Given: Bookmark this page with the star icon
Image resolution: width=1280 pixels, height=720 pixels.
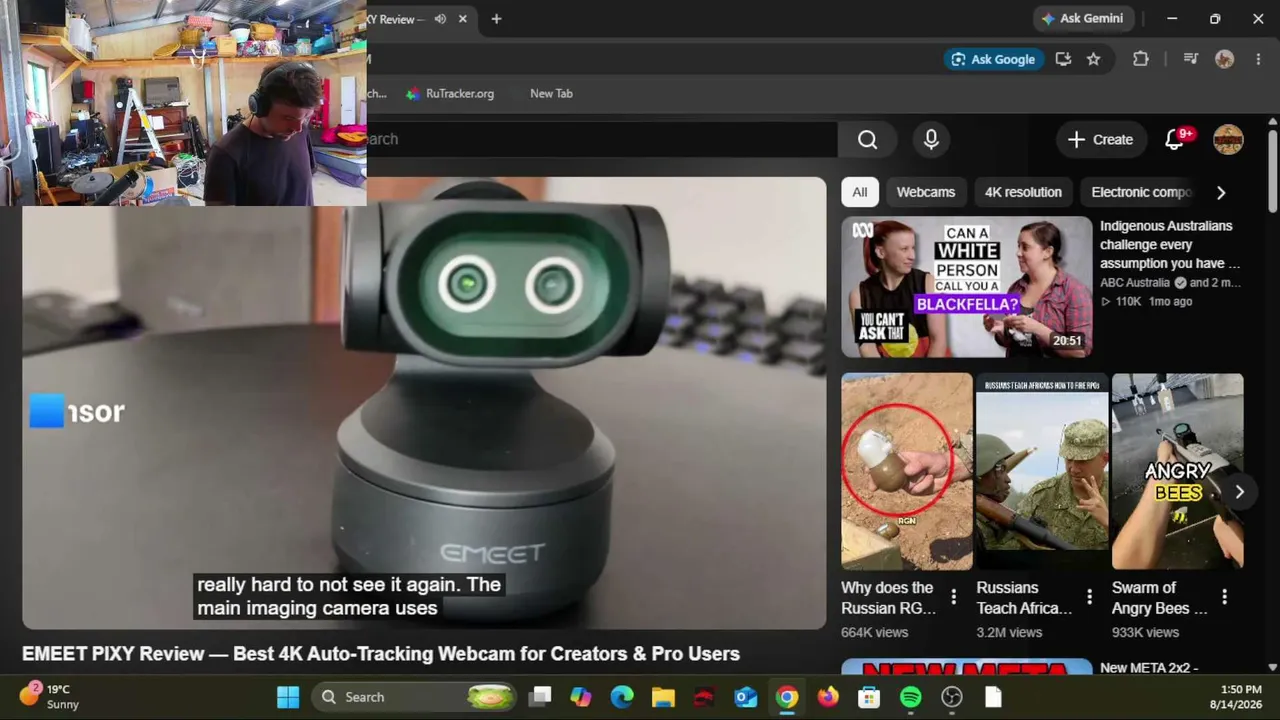Looking at the screenshot, I should 1093,59.
